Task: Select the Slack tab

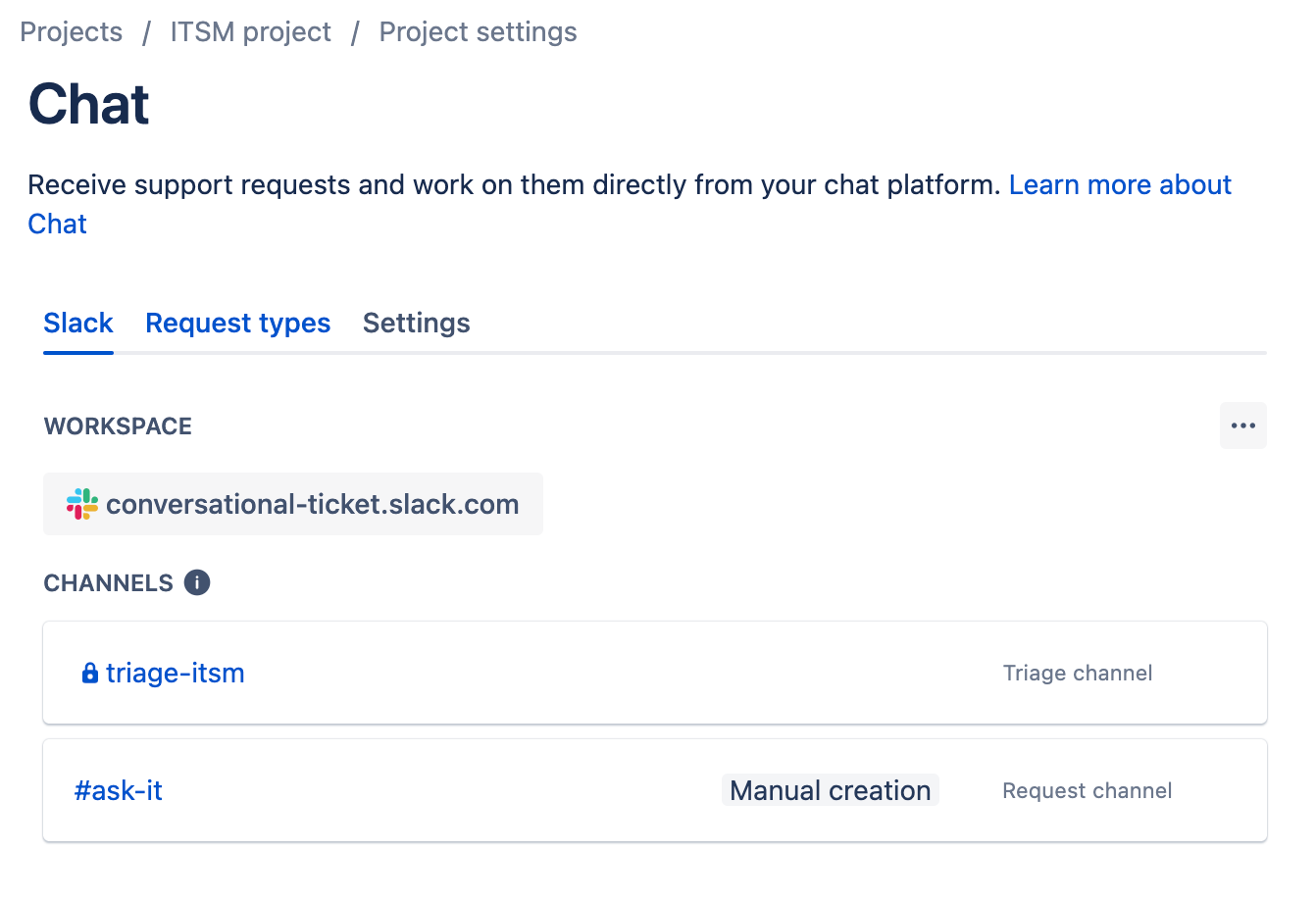Action: pos(77,323)
